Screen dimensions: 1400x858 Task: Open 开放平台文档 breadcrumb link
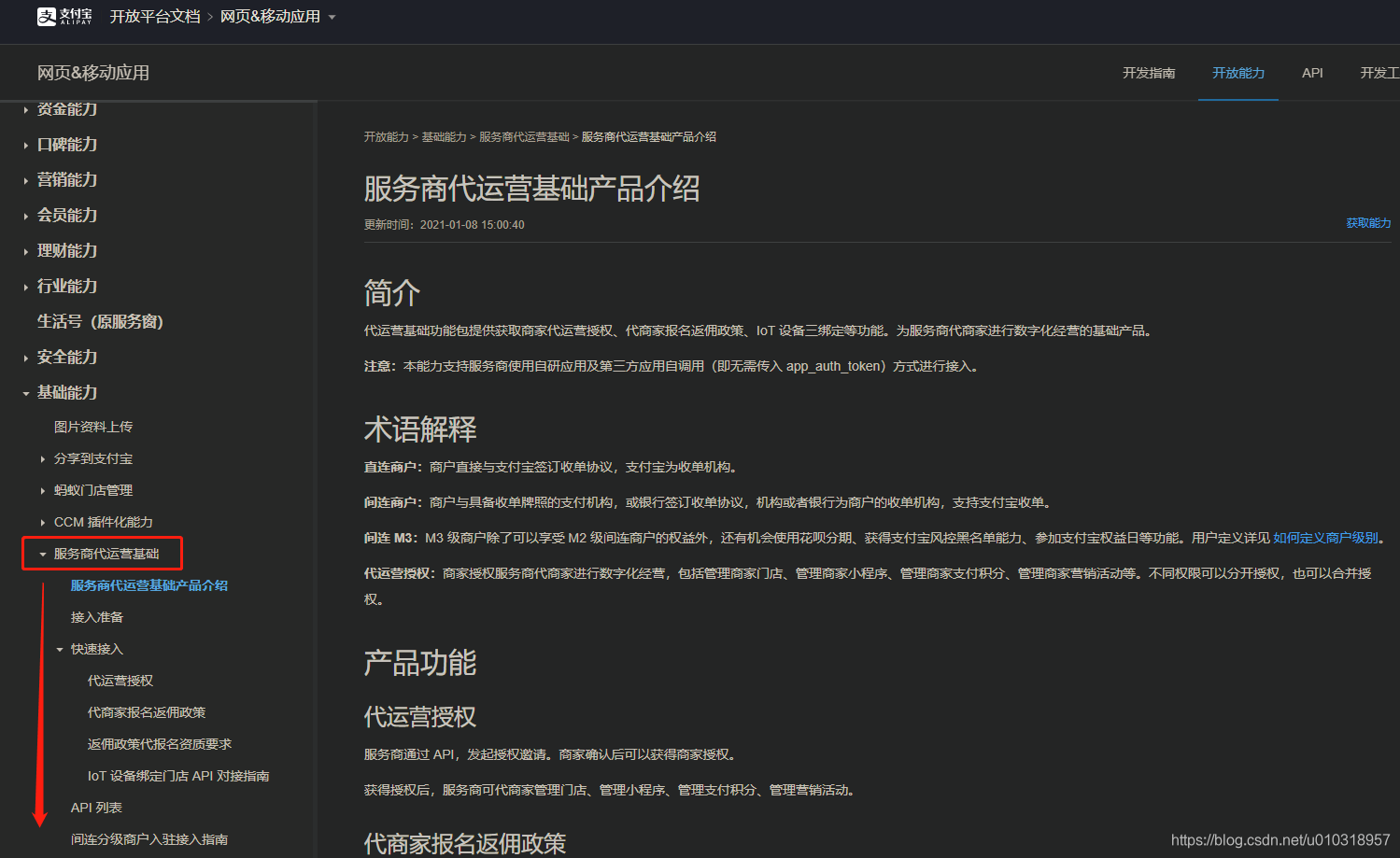[155, 17]
